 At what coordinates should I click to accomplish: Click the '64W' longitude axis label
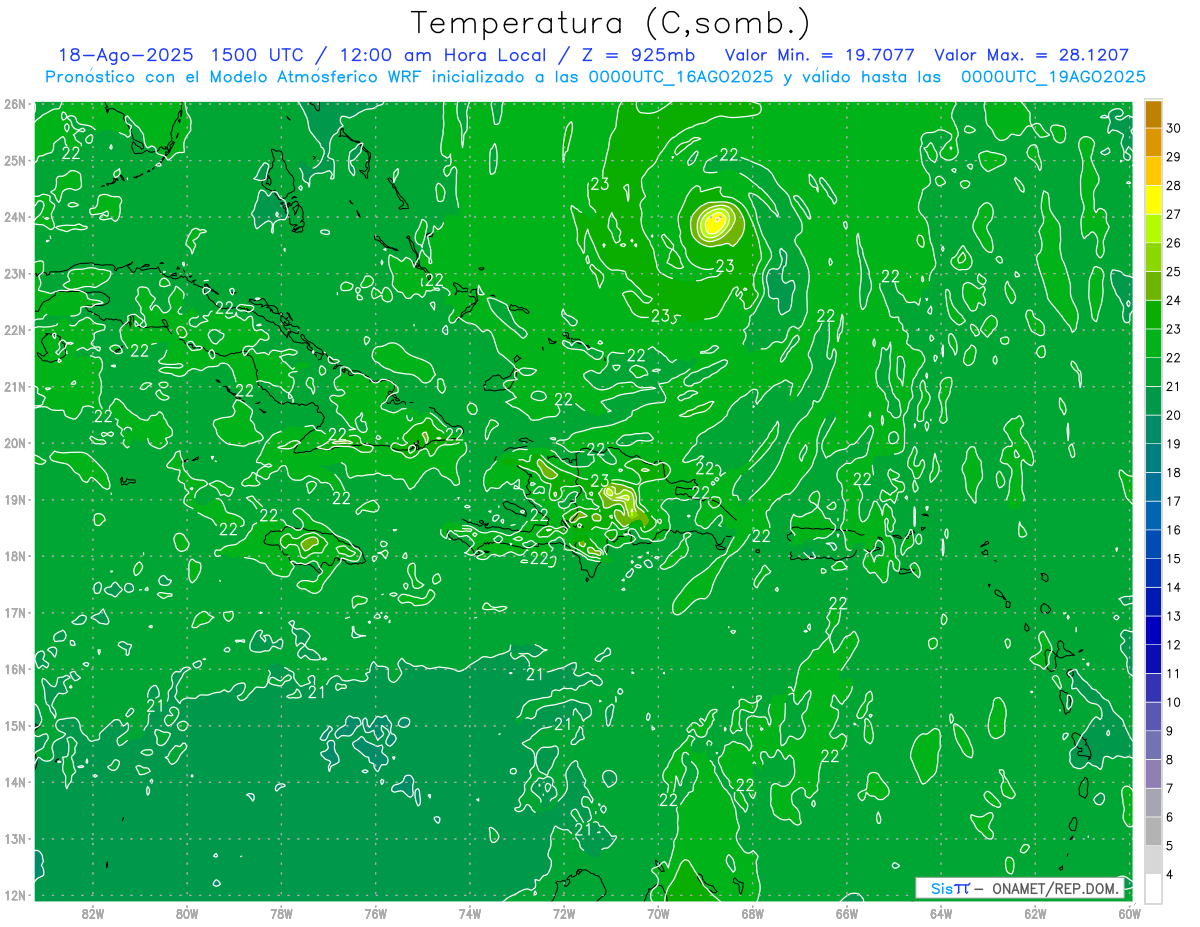941,913
